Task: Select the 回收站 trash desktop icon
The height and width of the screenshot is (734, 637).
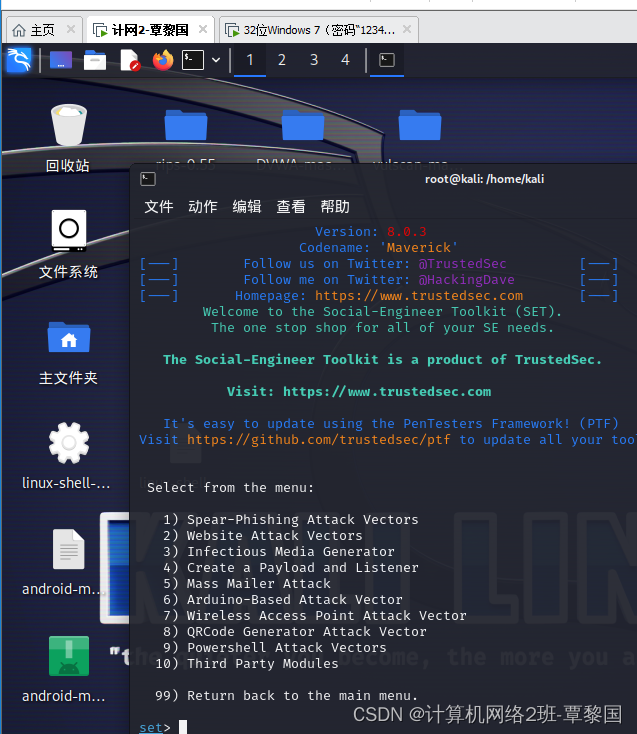Action: pos(68,138)
